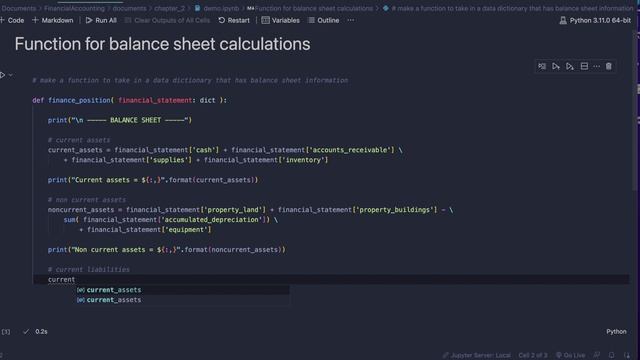Click the notification bell in status bar

tap(611, 355)
